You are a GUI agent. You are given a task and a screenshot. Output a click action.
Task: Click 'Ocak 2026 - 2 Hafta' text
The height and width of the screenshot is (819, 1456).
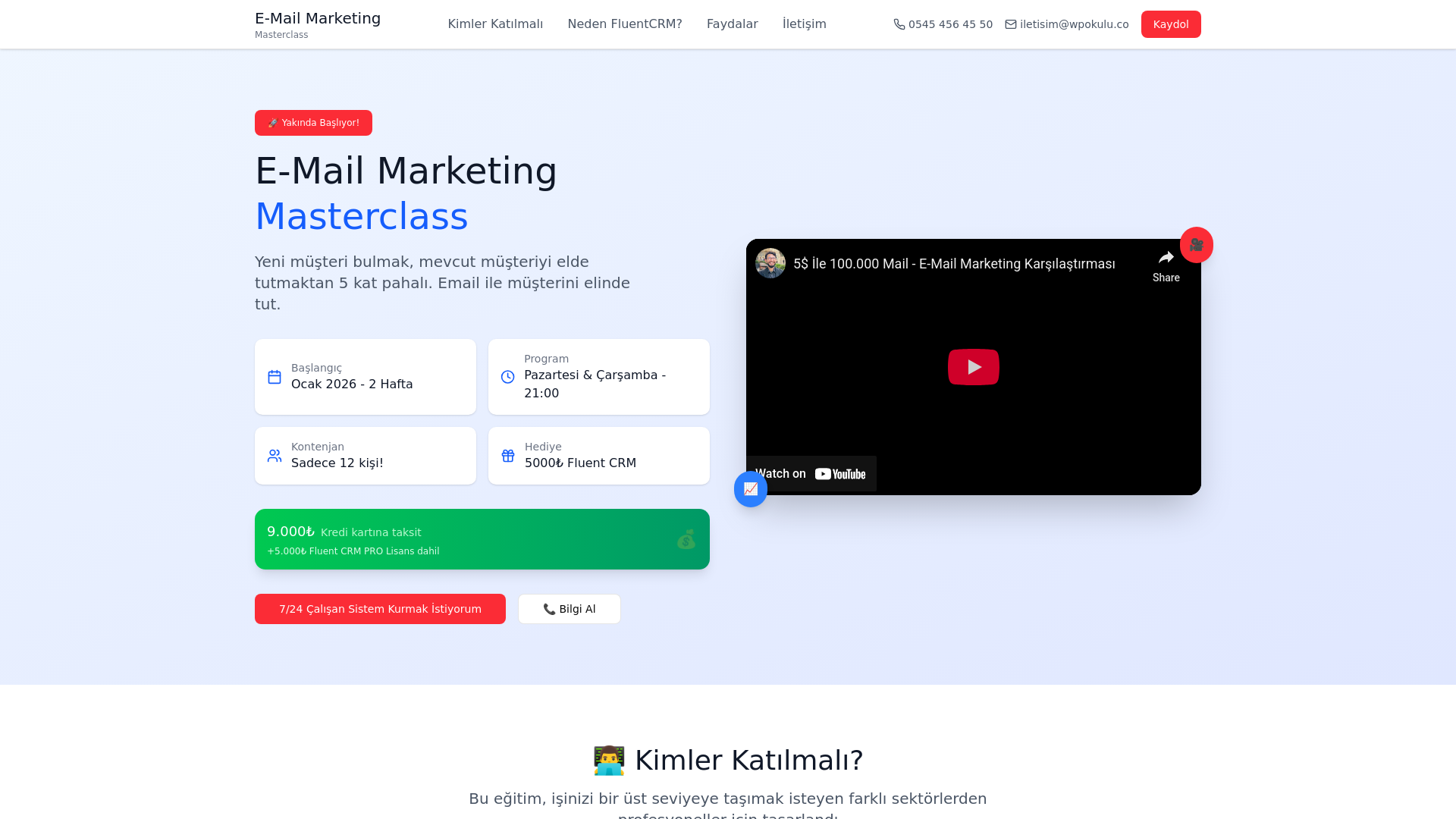click(352, 384)
